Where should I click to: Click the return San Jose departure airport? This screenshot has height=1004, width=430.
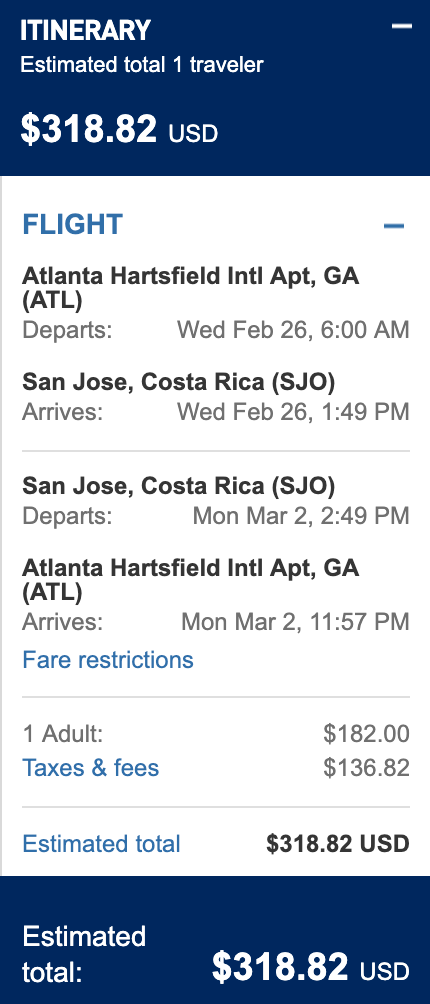pos(179,486)
